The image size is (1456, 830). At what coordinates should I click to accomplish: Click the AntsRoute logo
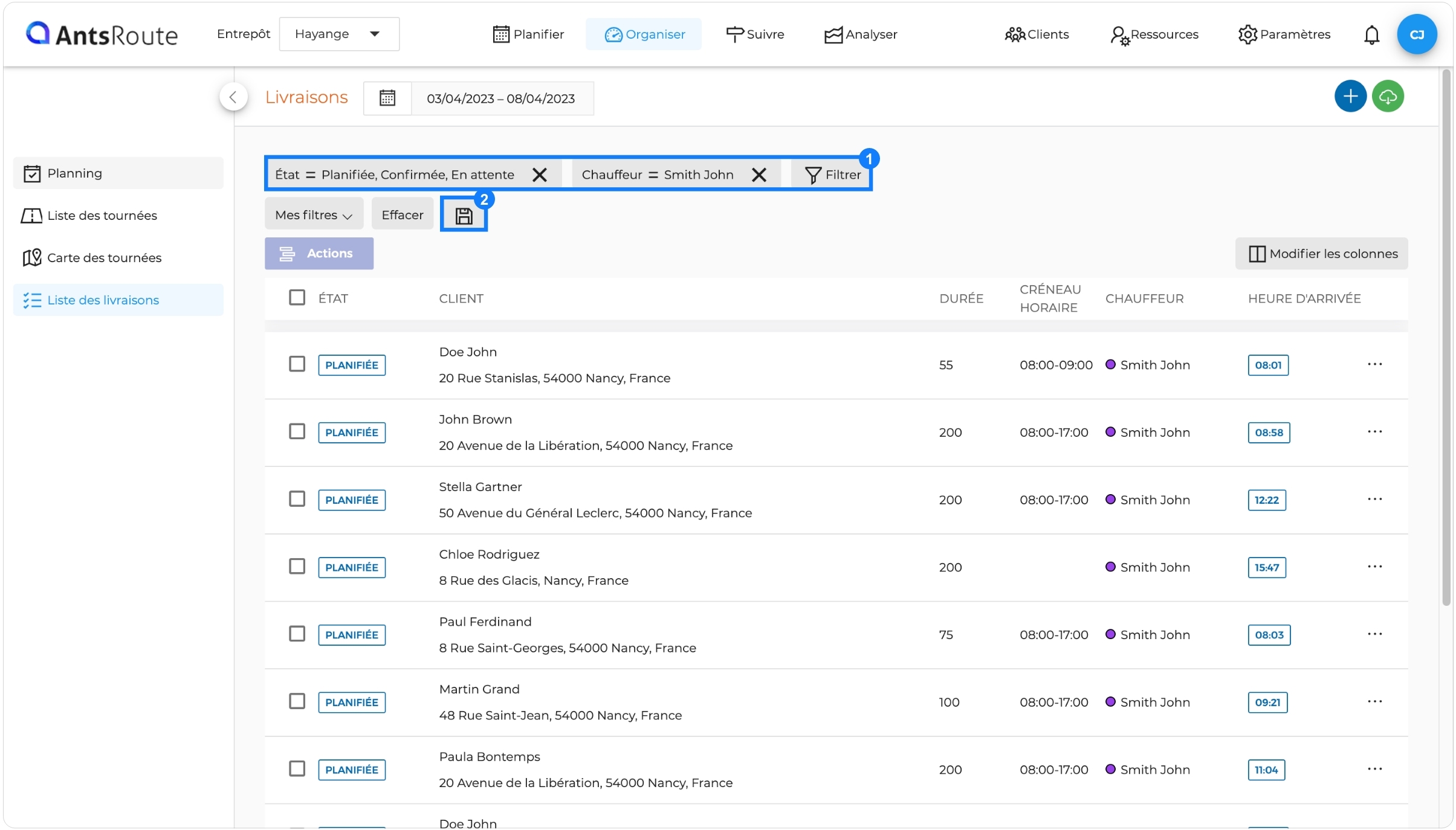(x=102, y=34)
